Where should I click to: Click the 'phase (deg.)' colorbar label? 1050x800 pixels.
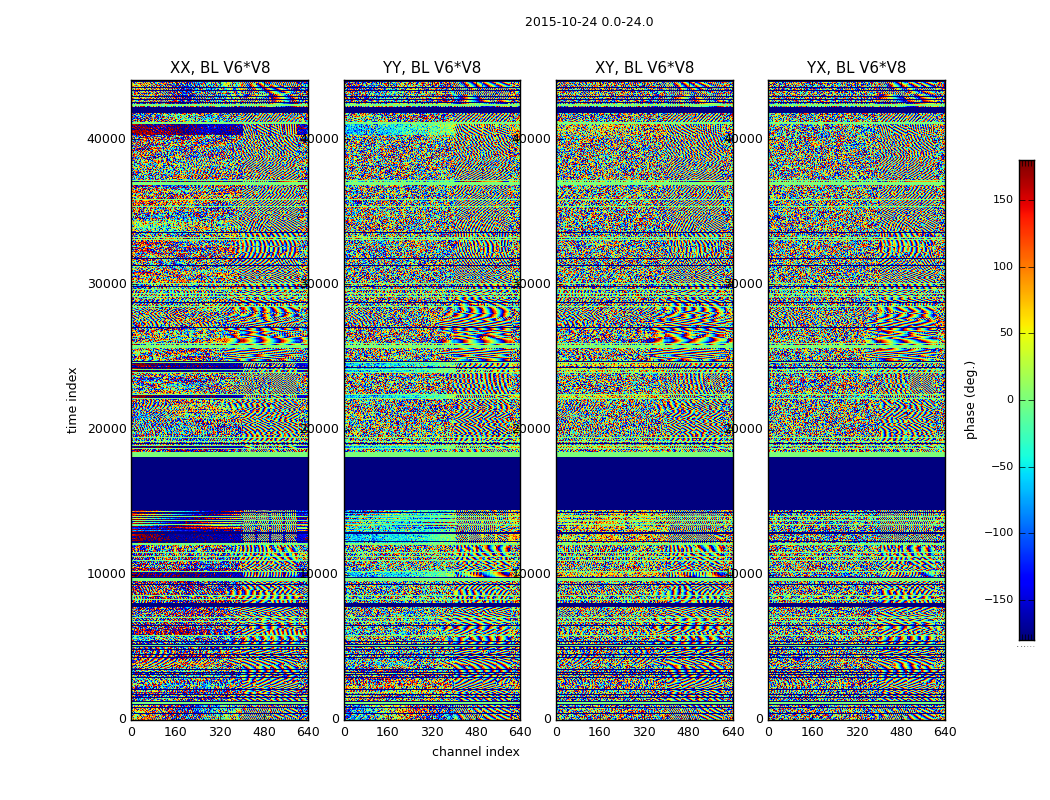click(971, 400)
